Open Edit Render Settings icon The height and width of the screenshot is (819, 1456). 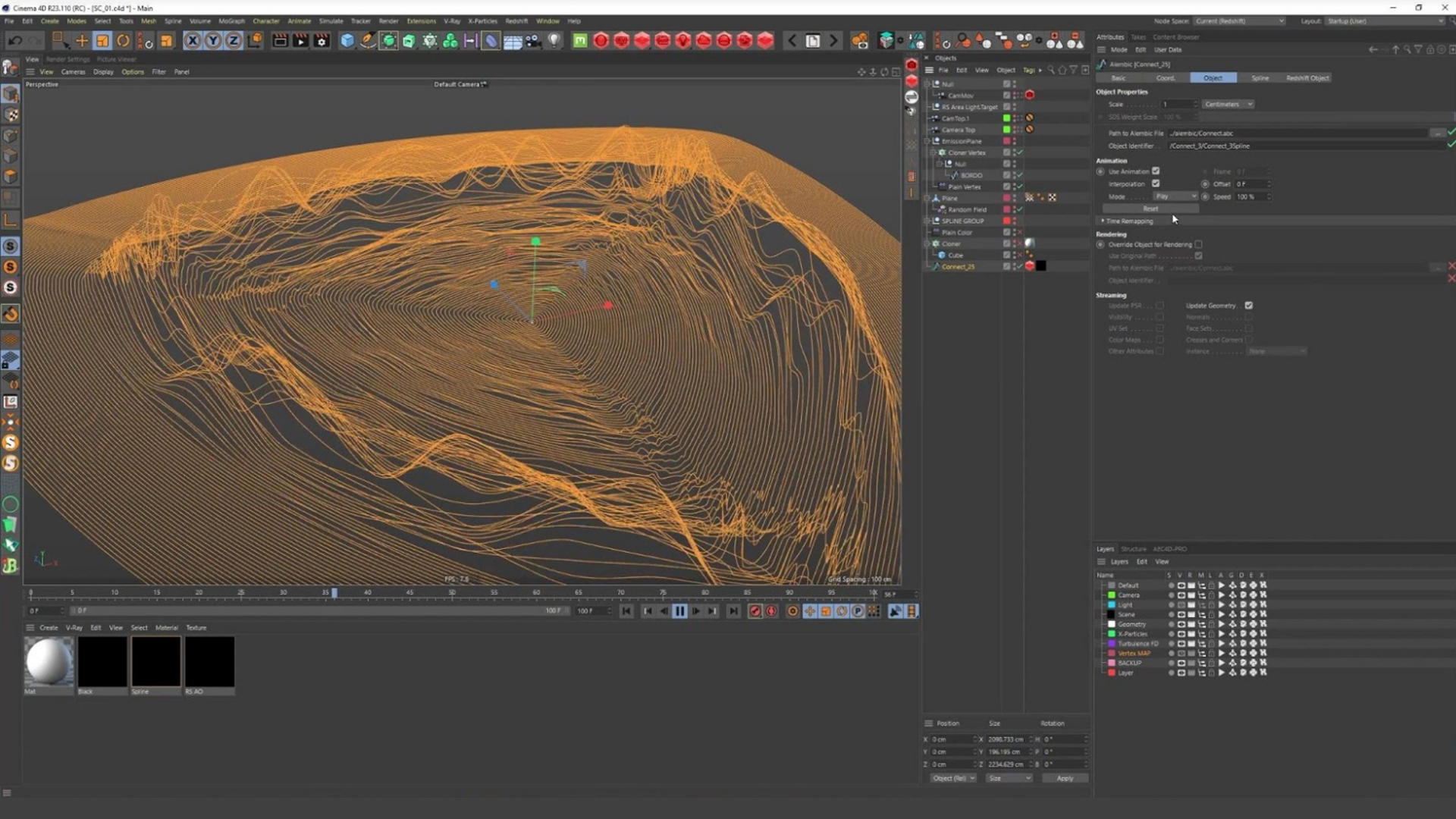point(322,41)
